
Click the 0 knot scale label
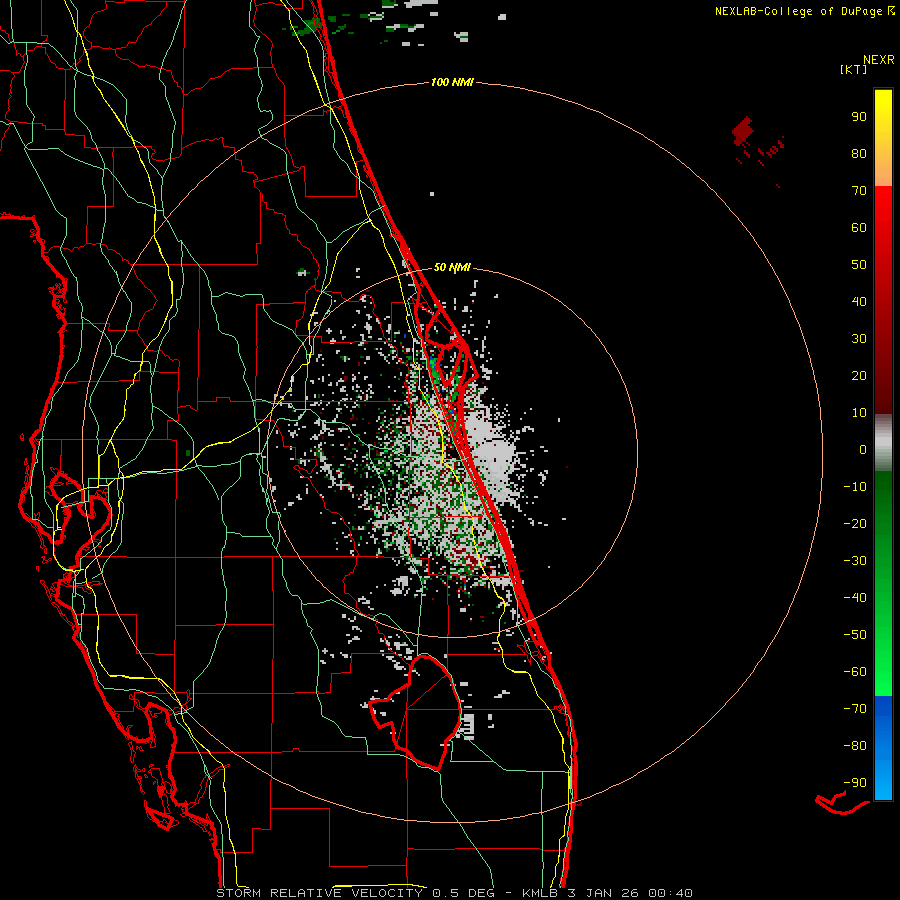[863, 450]
